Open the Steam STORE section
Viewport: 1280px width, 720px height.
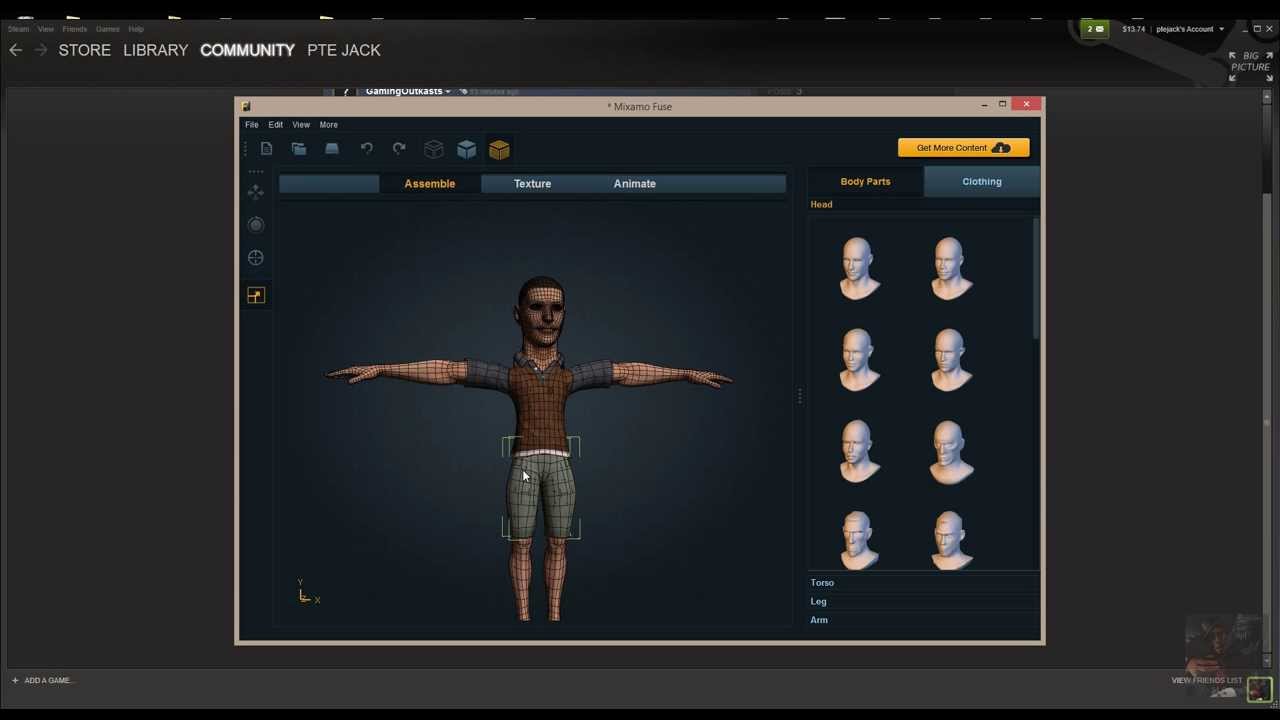[x=85, y=50]
